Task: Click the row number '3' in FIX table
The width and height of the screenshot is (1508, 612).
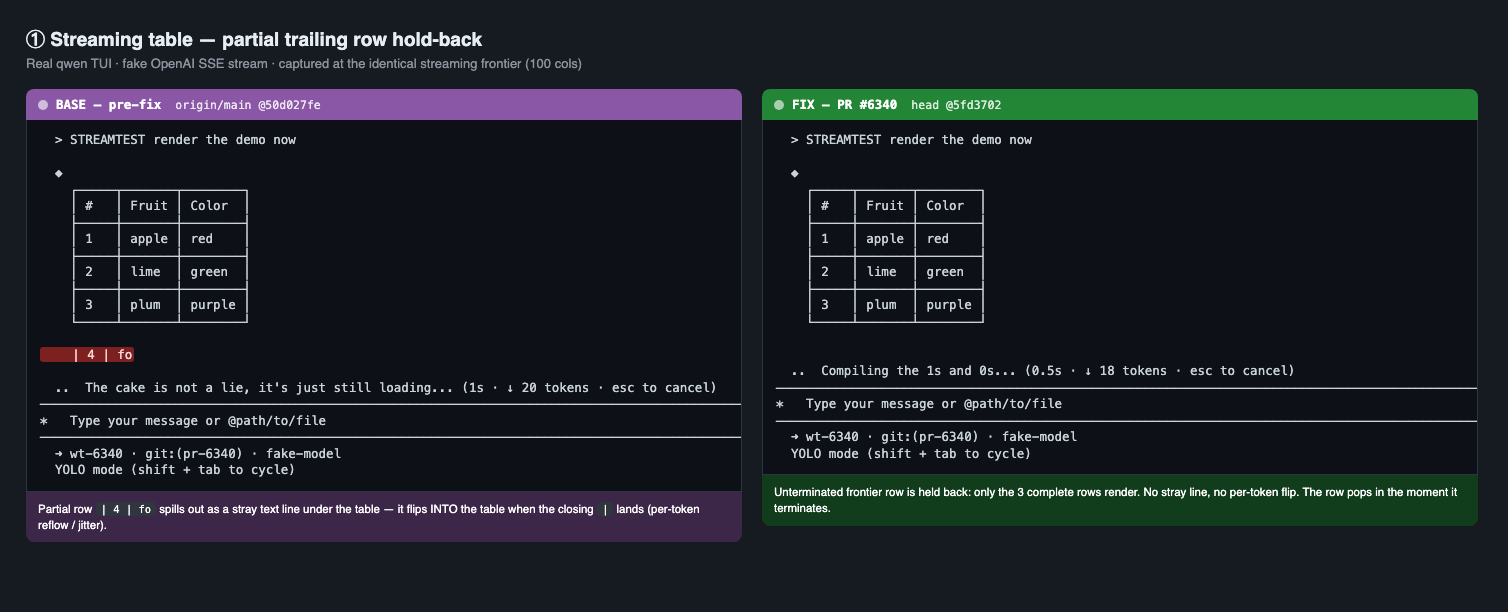Action: tap(825, 304)
